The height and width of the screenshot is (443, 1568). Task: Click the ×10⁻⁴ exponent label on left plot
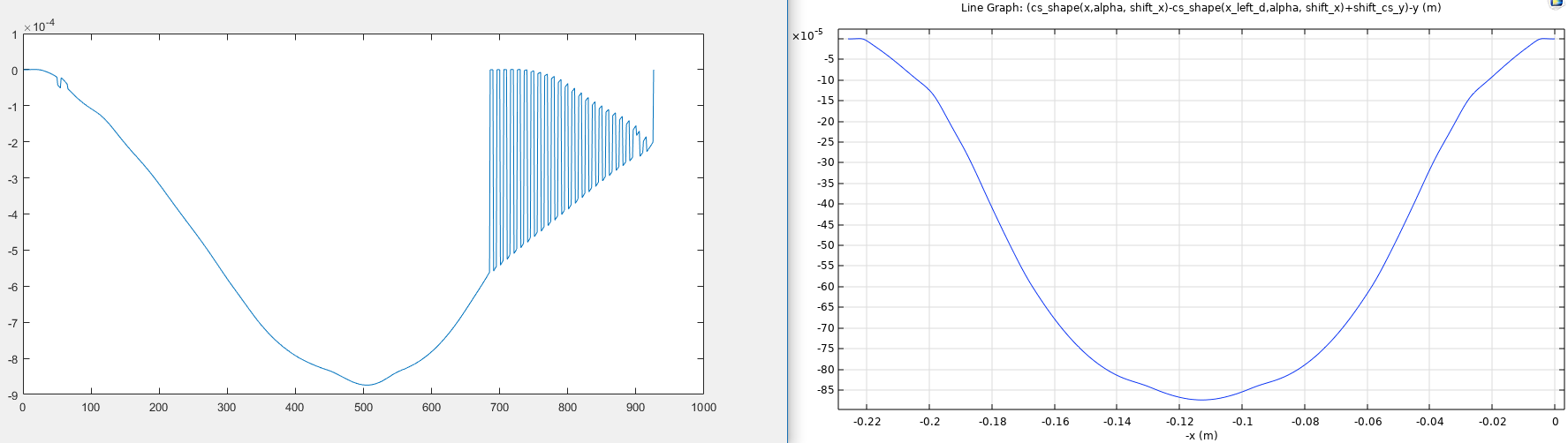(x=39, y=26)
